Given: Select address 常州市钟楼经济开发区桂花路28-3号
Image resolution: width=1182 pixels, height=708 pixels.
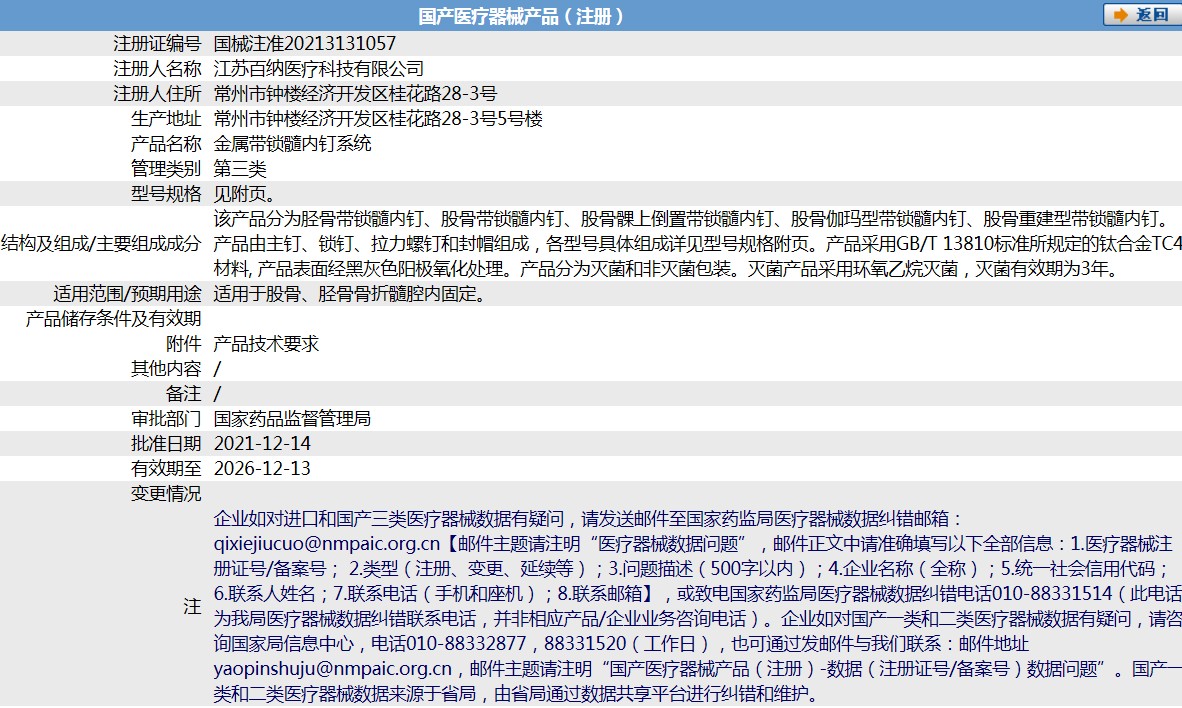Looking at the screenshot, I should click(355, 93).
